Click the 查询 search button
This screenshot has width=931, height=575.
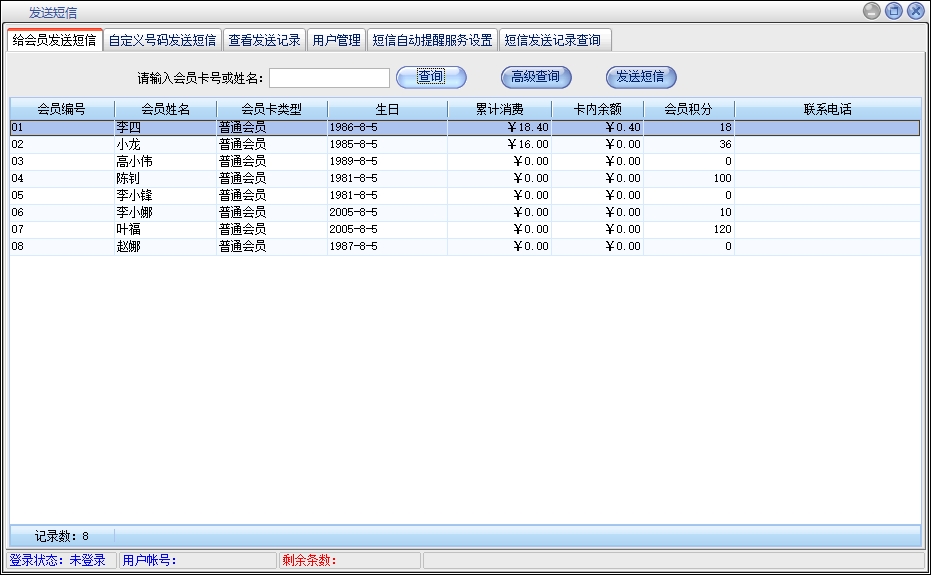(431, 77)
